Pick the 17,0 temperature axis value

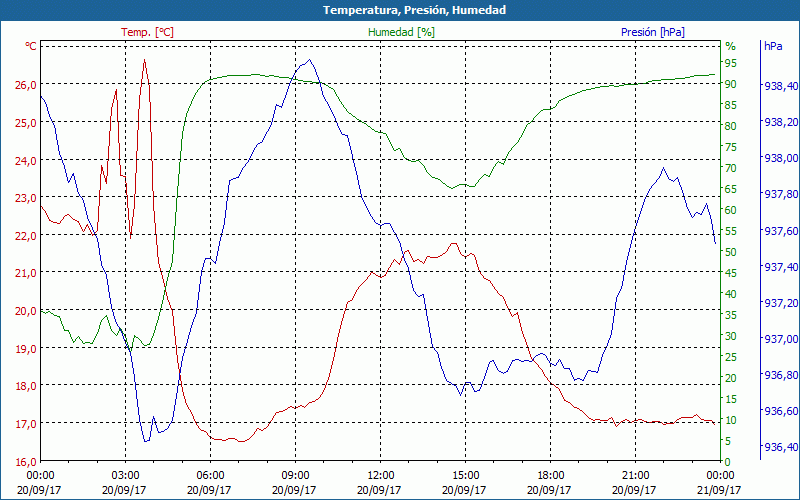(25, 424)
